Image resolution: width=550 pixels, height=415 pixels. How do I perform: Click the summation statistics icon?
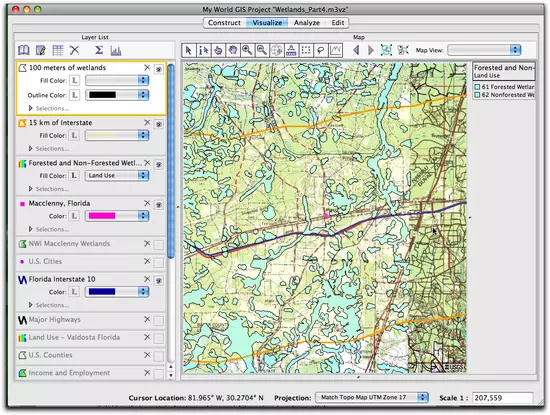pyautogui.click(x=99, y=51)
